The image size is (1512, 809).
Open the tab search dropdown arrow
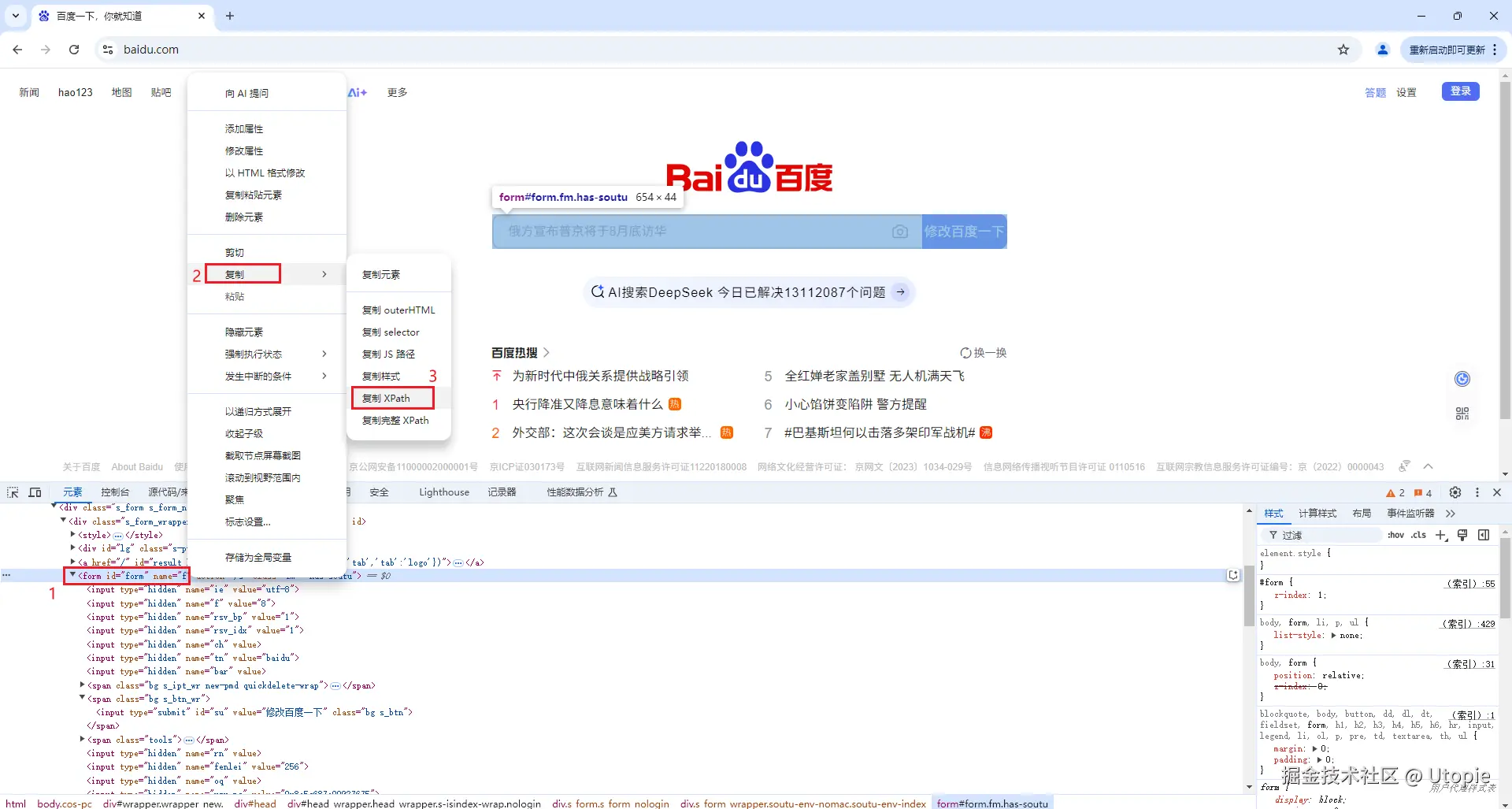pos(16,16)
